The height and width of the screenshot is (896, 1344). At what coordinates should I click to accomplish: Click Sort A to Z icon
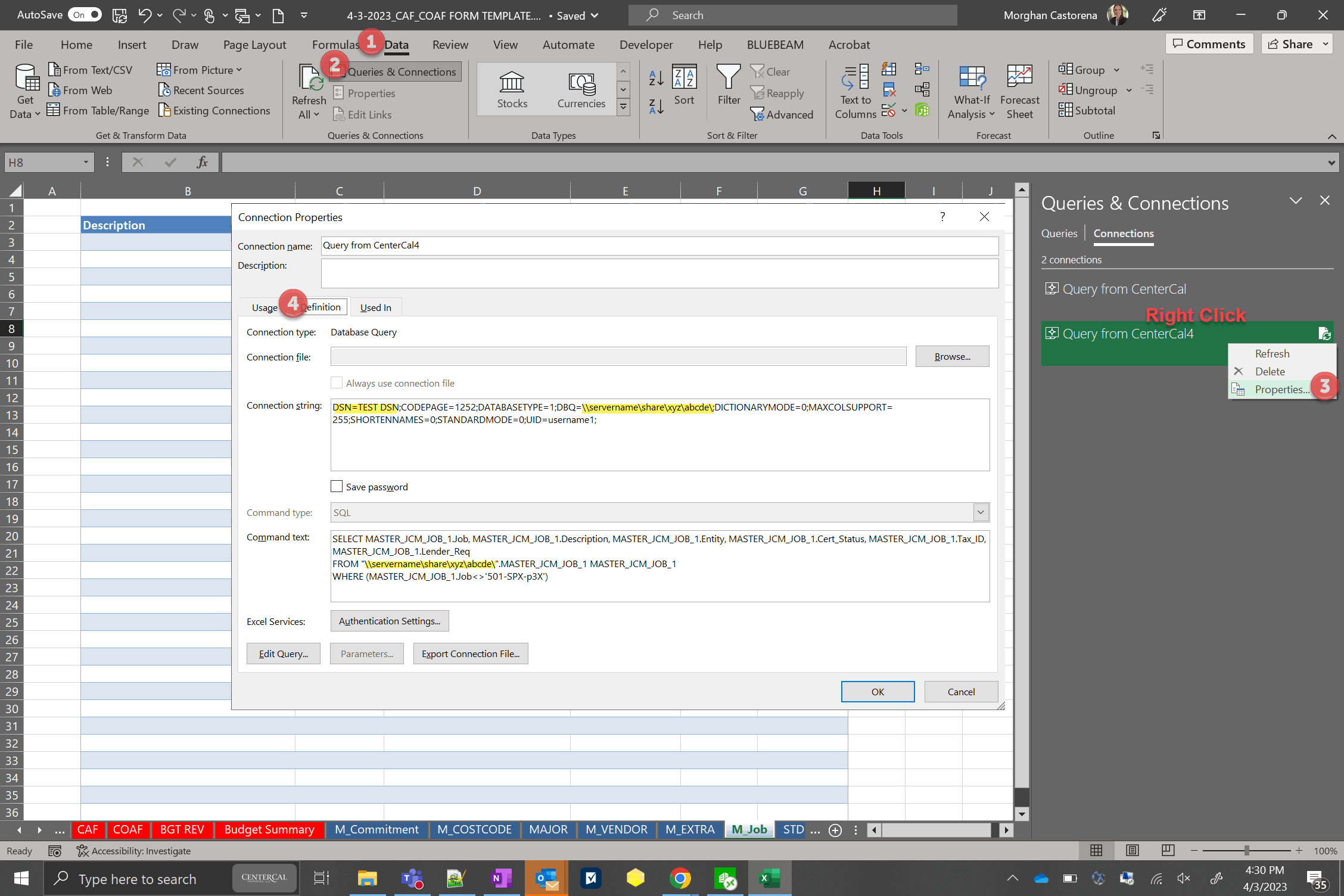tap(656, 77)
